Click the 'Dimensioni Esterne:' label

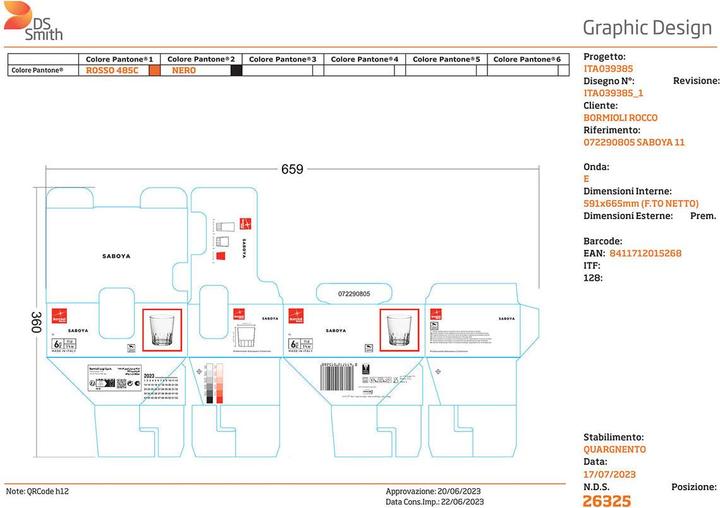tap(628, 216)
